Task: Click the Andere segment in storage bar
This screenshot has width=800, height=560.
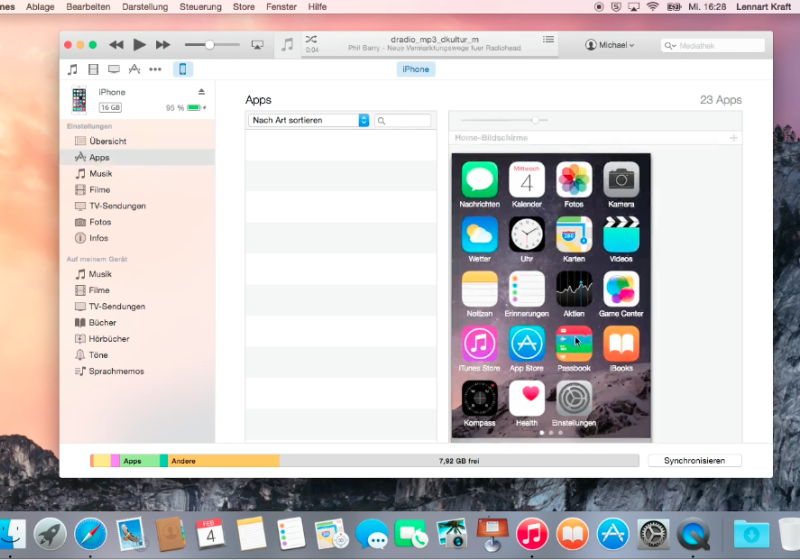Action: tap(223, 461)
